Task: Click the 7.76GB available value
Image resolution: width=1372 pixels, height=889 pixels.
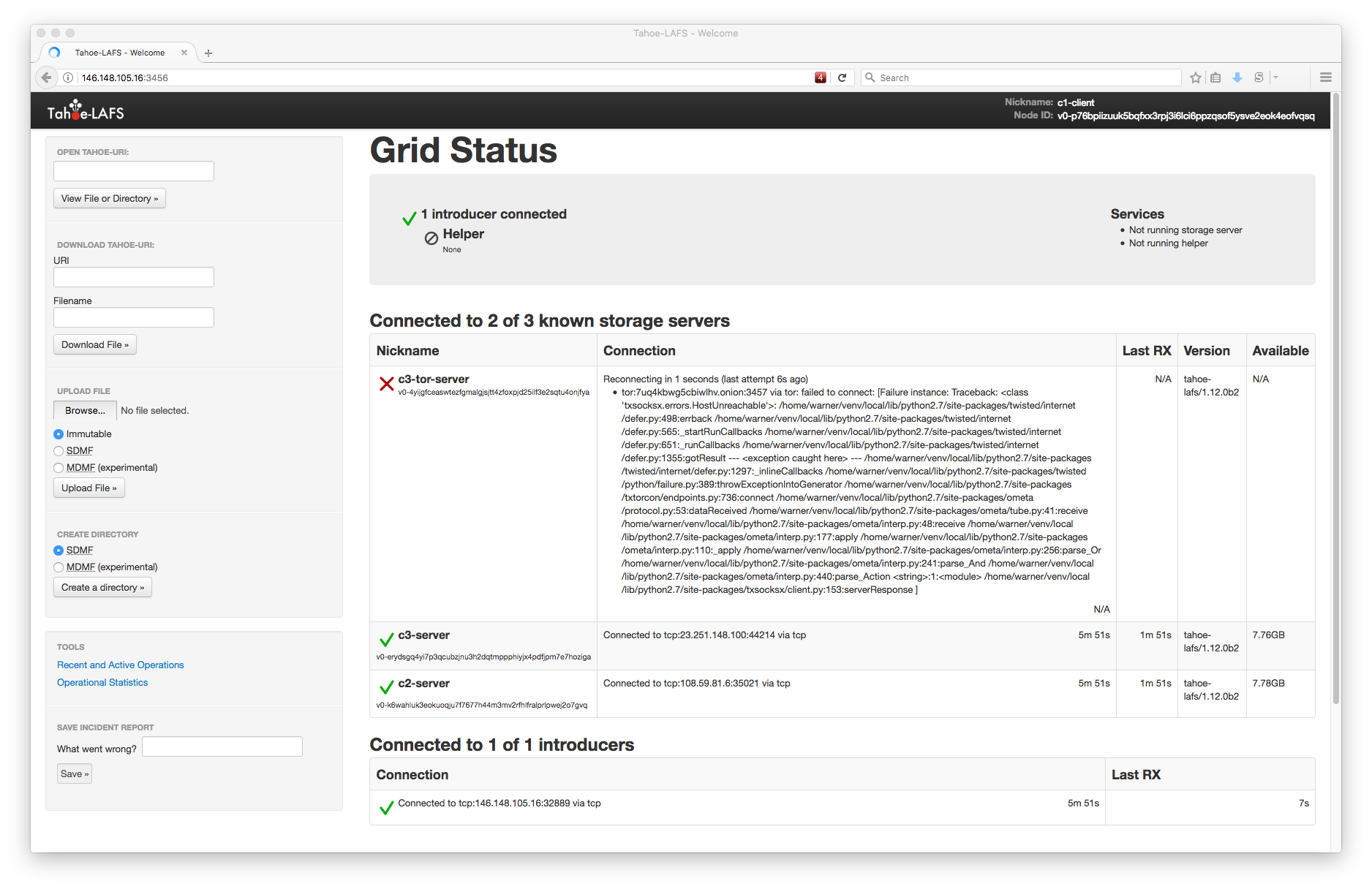Action: [x=1268, y=635]
